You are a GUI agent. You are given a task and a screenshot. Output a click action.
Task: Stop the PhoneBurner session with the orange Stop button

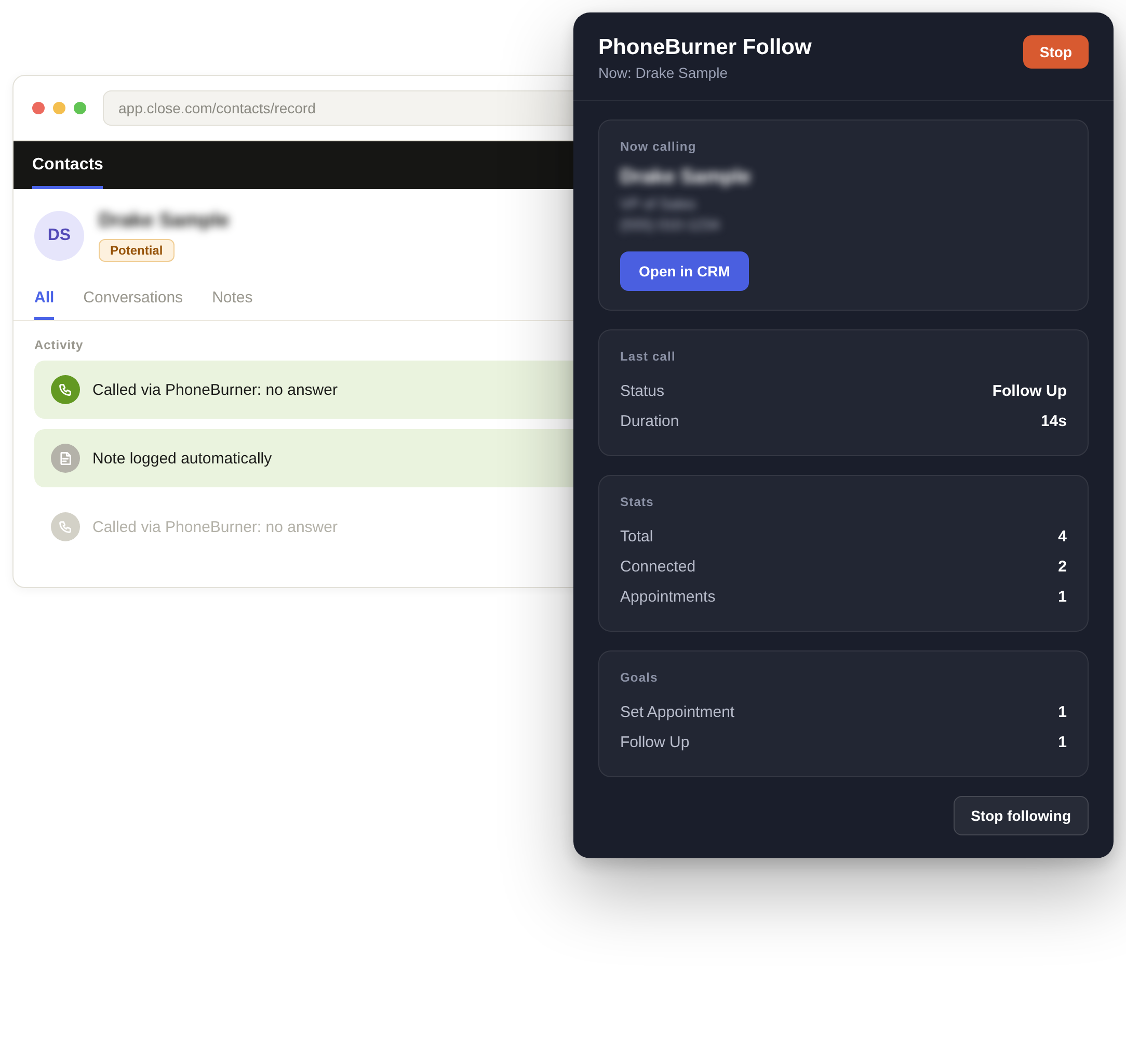1055,52
